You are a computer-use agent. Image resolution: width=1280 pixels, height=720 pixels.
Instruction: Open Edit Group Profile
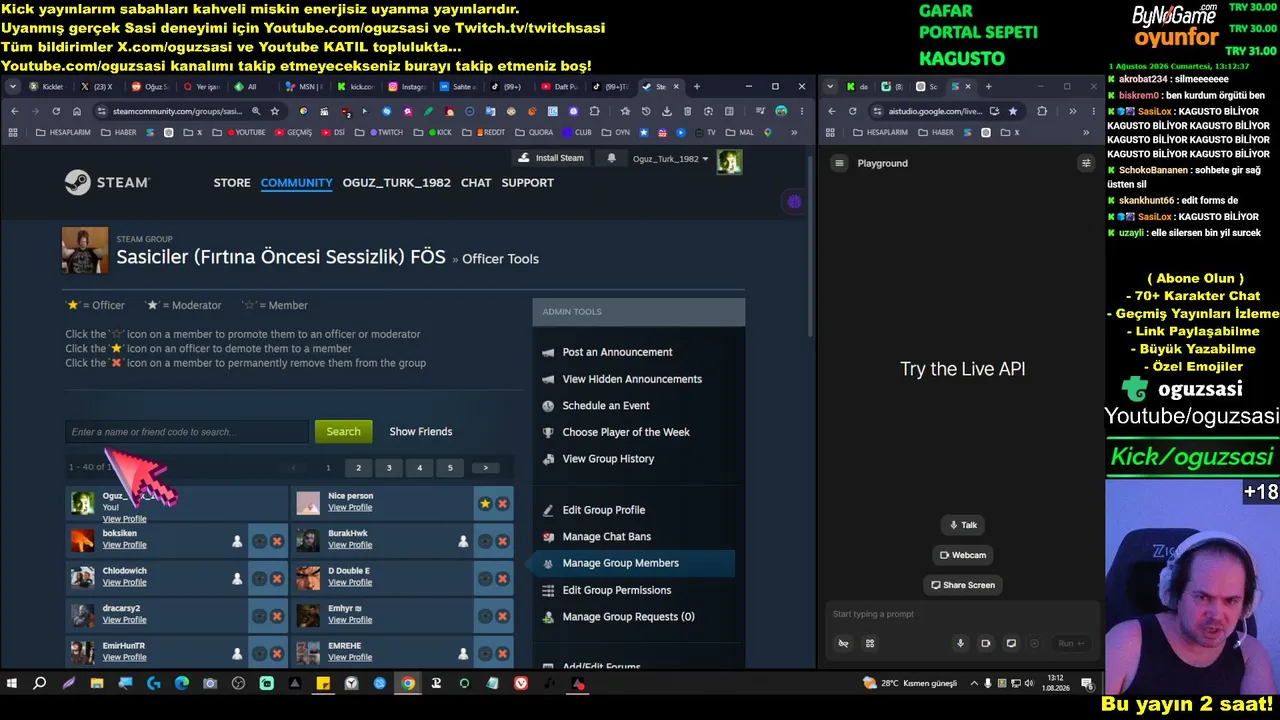point(604,510)
